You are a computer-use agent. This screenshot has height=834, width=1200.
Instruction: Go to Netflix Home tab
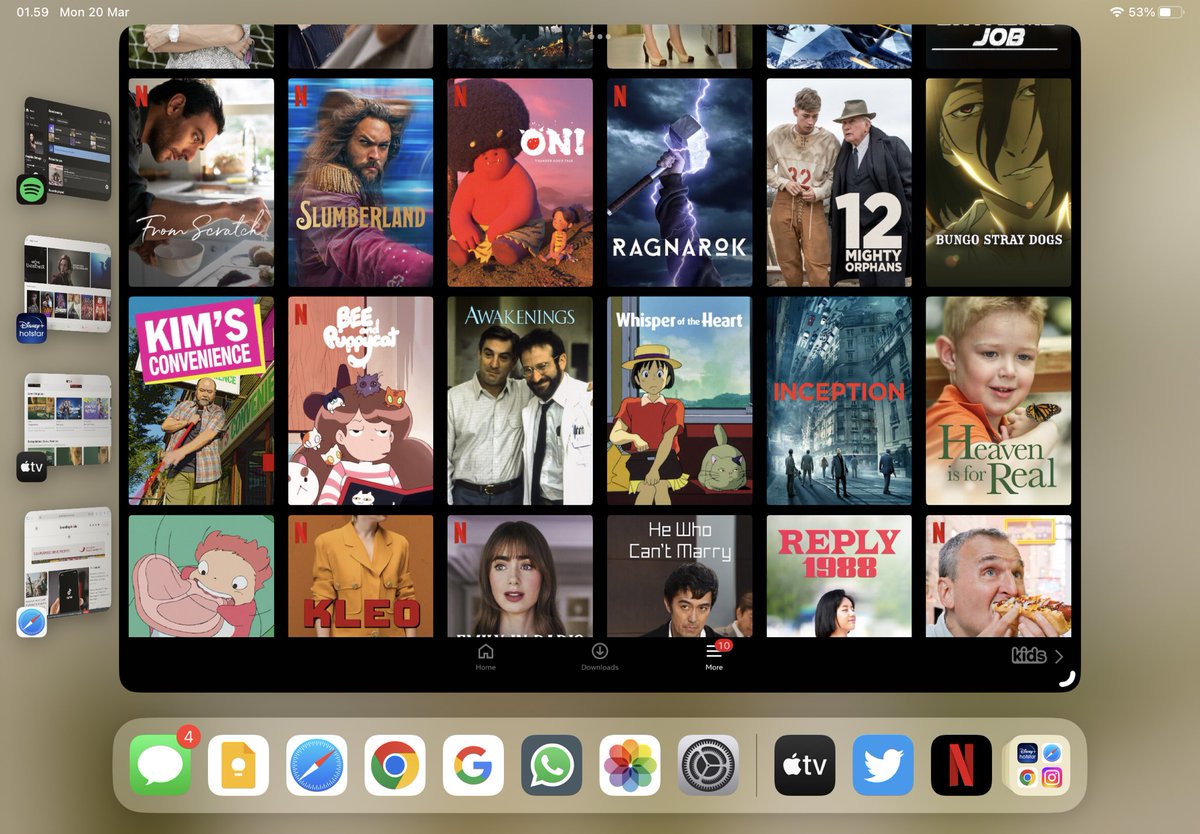click(486, 657)
